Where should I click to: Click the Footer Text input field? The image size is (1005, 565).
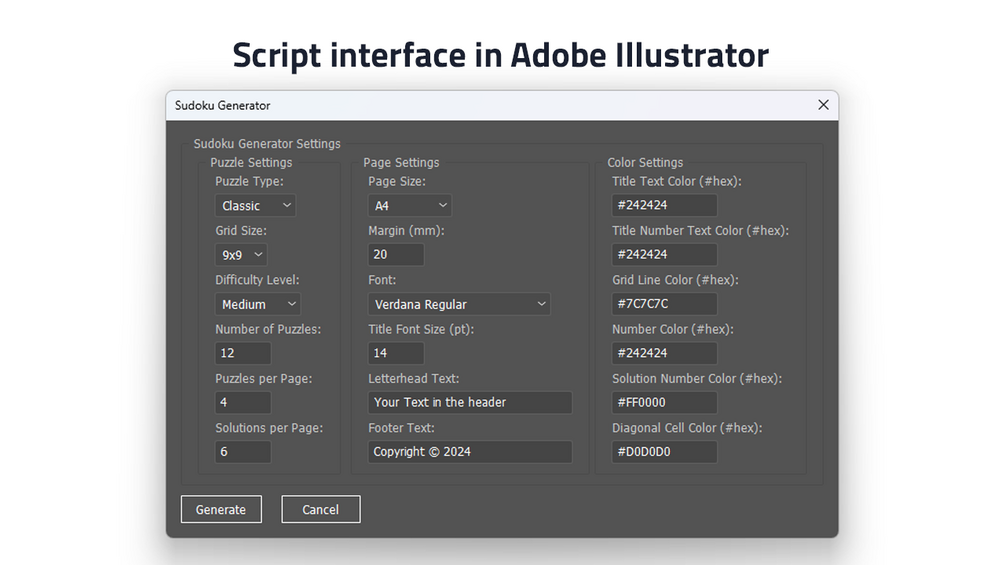pos(470,451)
